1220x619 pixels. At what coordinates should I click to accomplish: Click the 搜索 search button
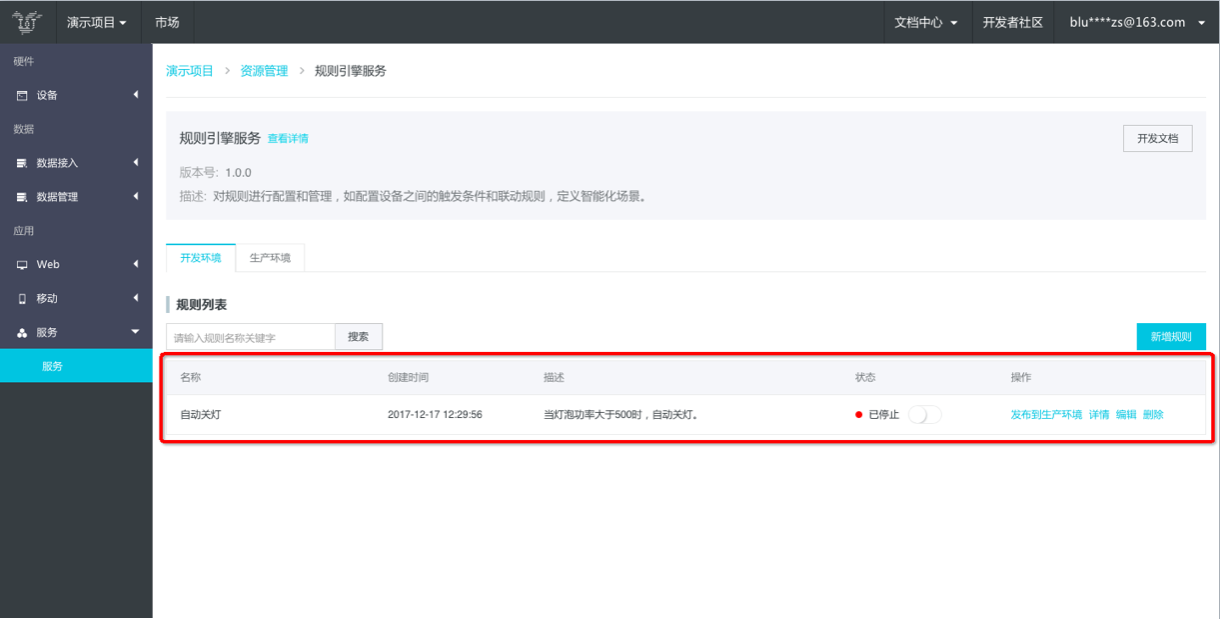click(x=358, y=337)
